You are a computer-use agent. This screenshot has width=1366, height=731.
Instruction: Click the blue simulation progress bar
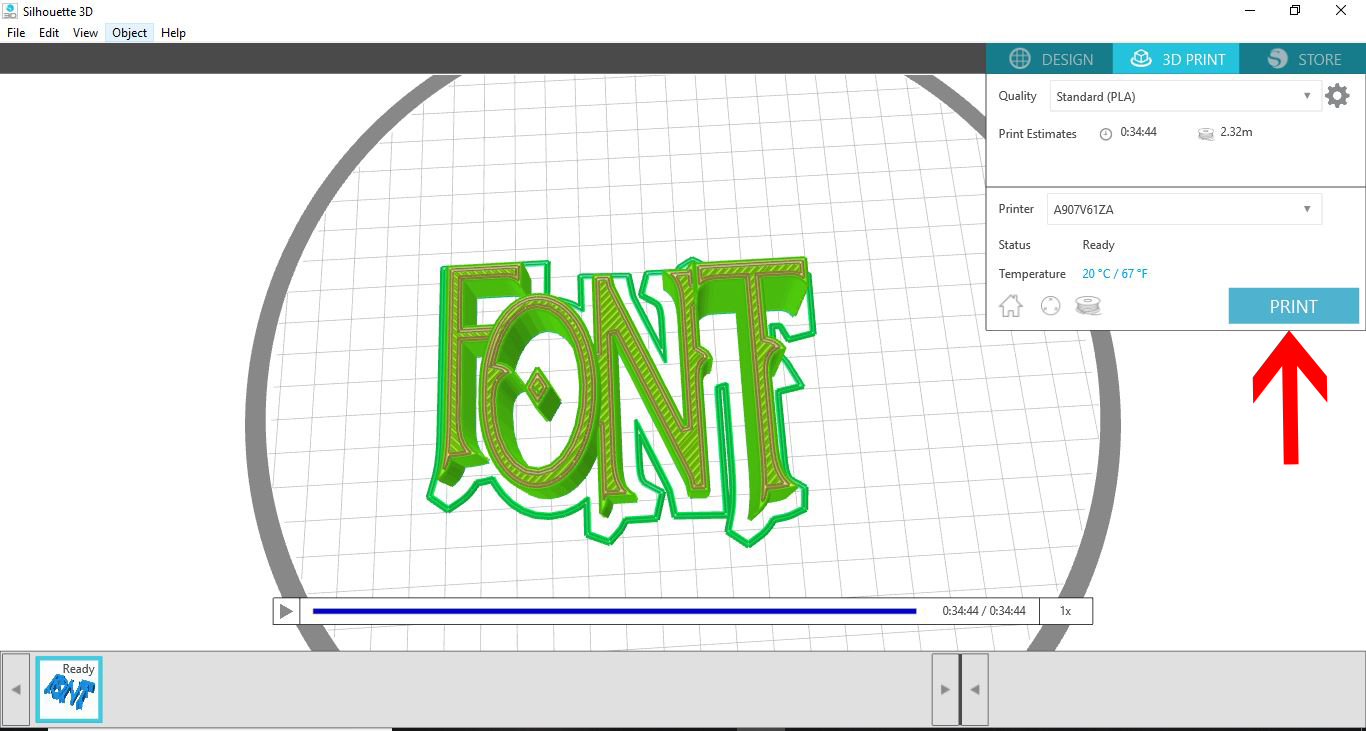pos(614,611)
